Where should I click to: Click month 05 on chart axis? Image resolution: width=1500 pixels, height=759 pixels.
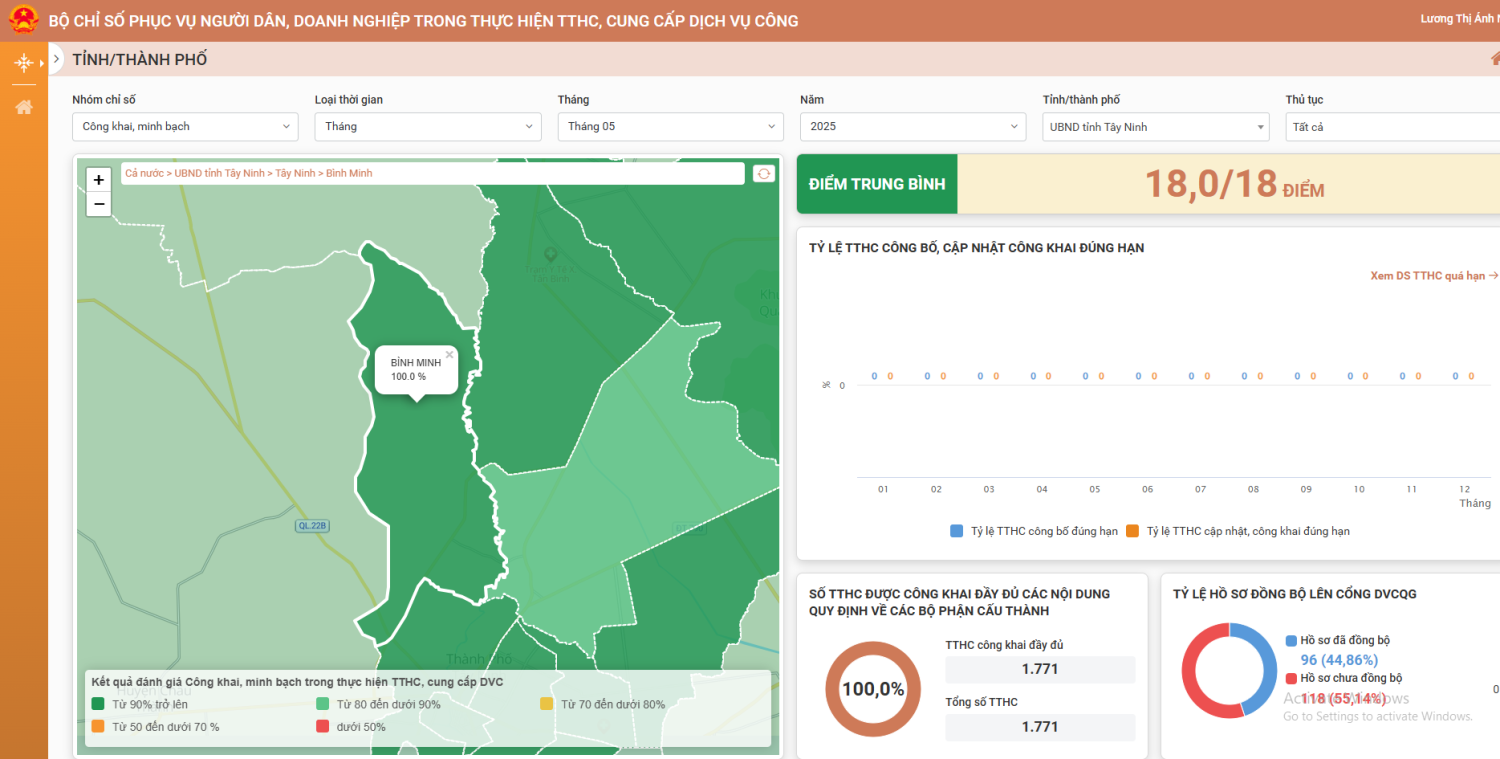coord(1094,490)
